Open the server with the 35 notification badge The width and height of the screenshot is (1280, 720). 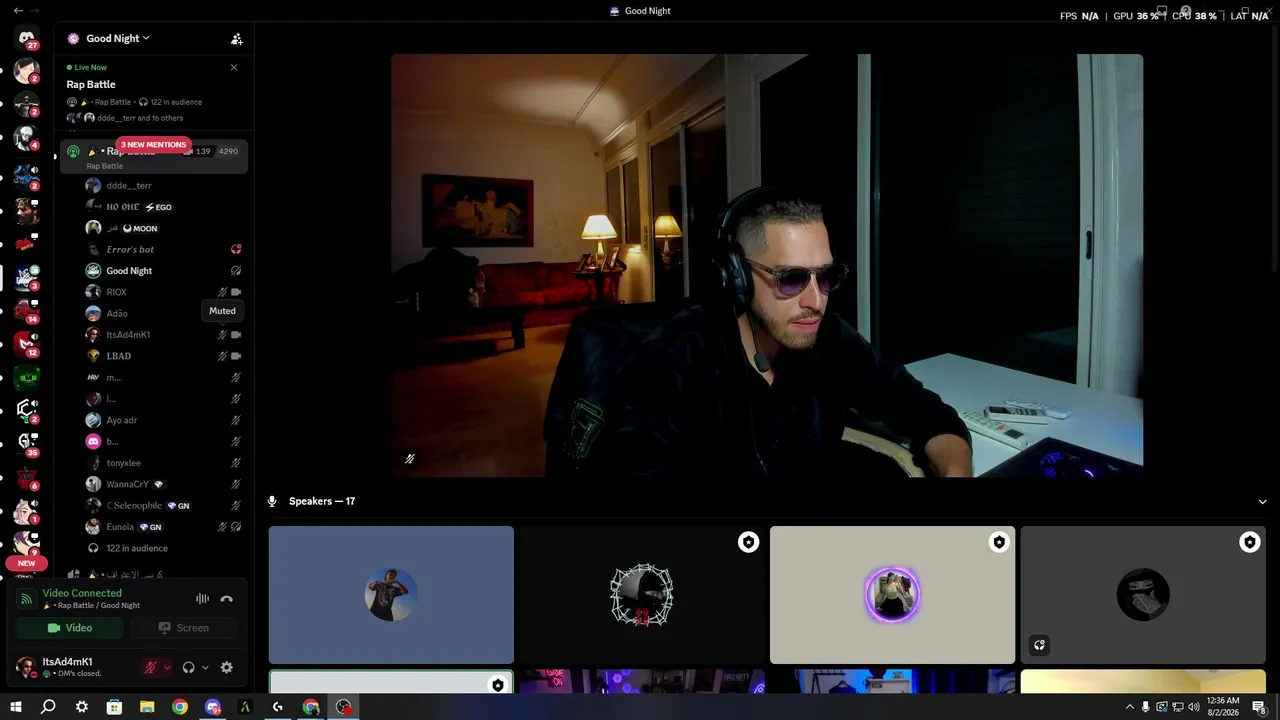(27, 442)
